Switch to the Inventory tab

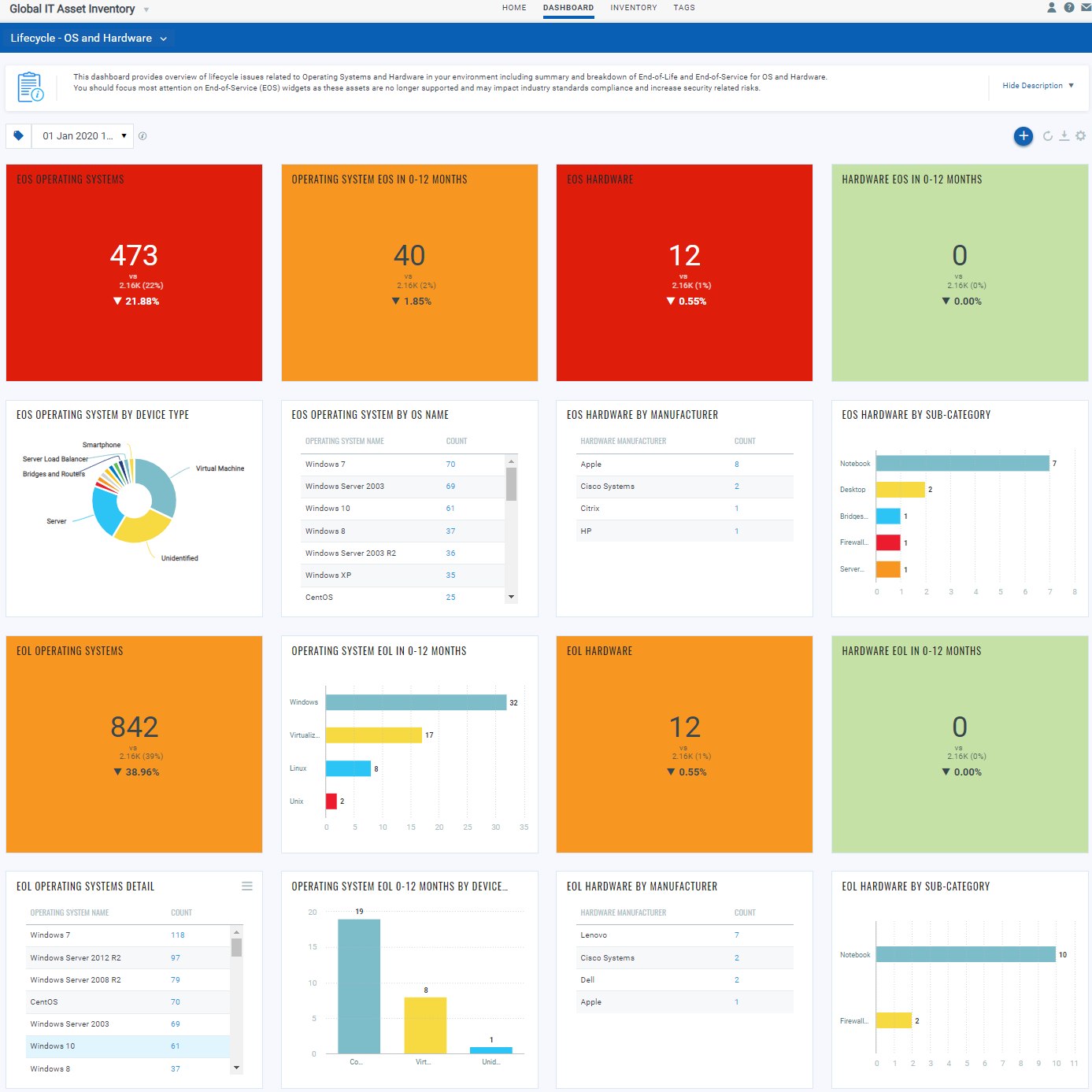[634, 8]
